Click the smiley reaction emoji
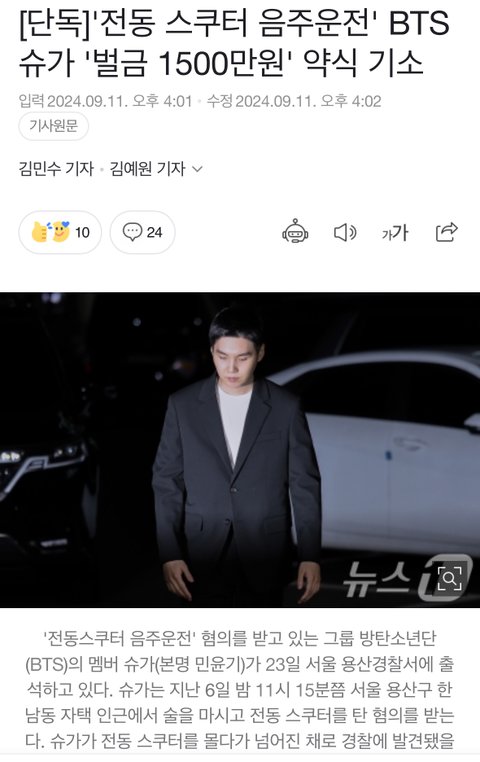The image size is (480, 762). tap(60, 231)
